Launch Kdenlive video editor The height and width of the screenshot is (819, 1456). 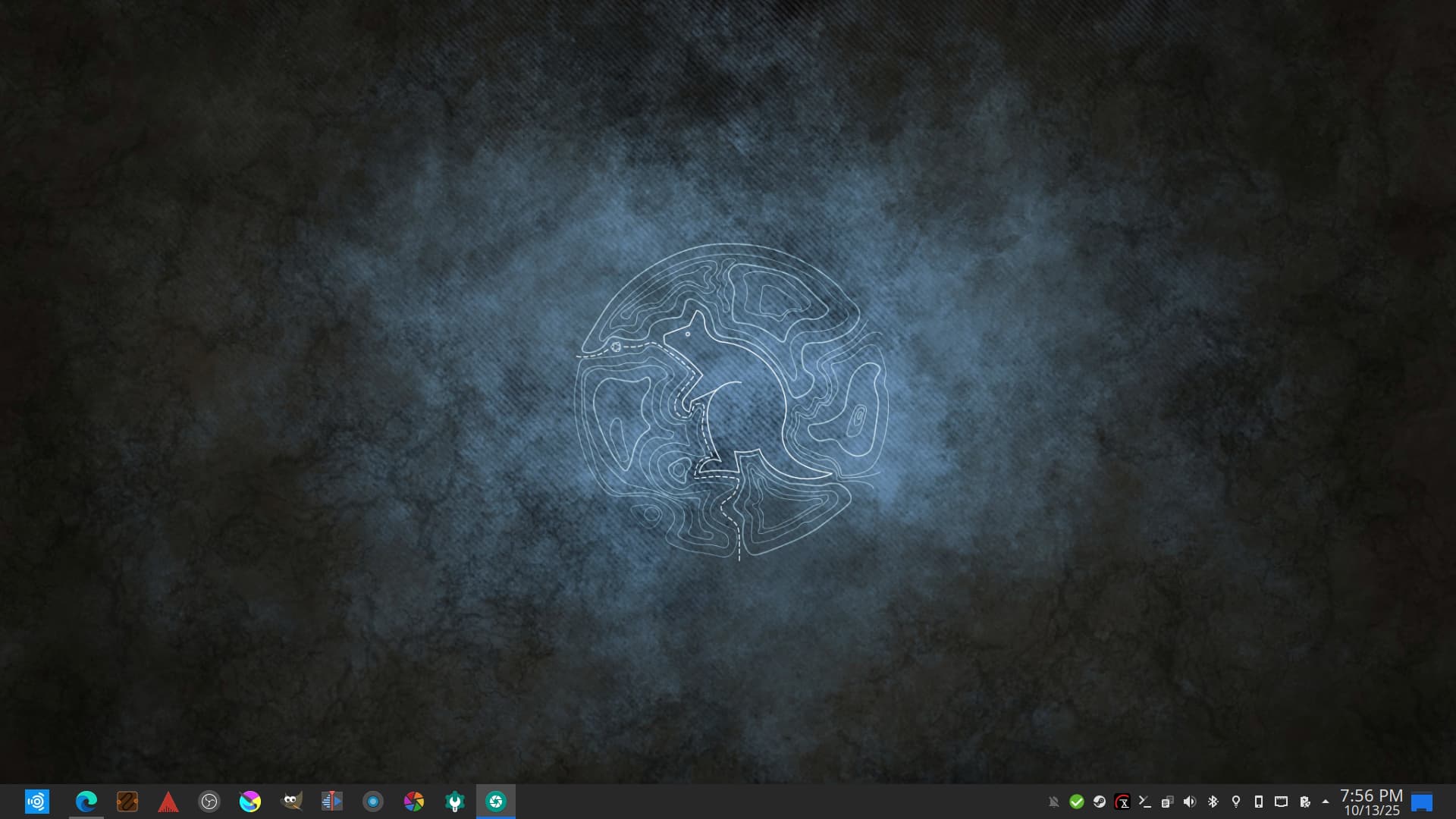[x=332, y=802]
